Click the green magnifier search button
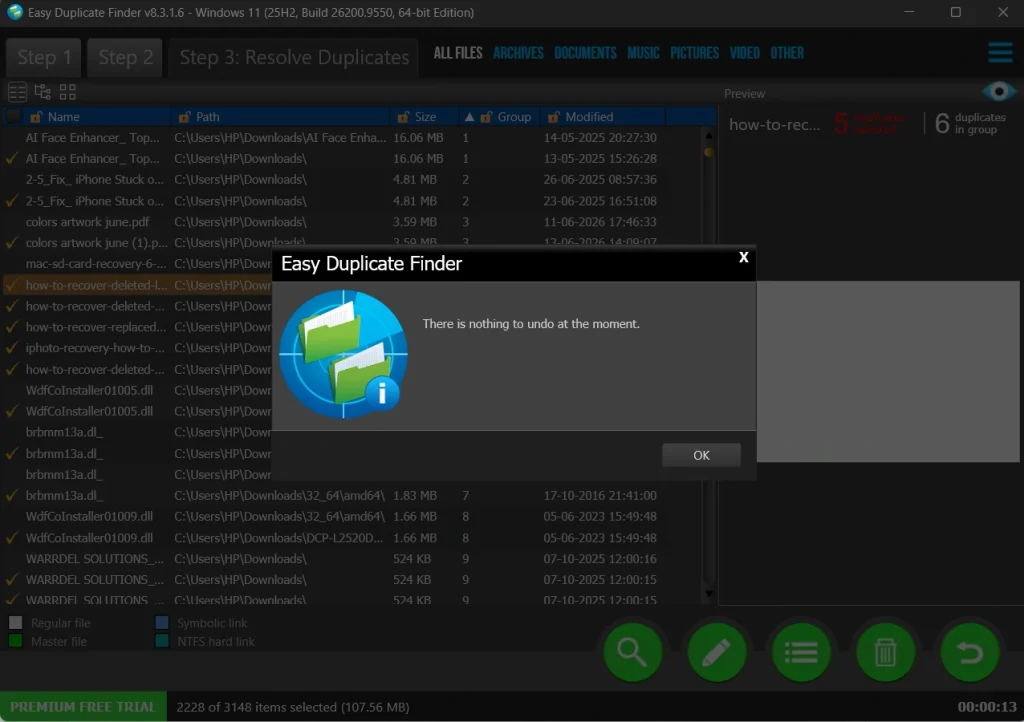 pyautogui.click(x=632, y=652)
